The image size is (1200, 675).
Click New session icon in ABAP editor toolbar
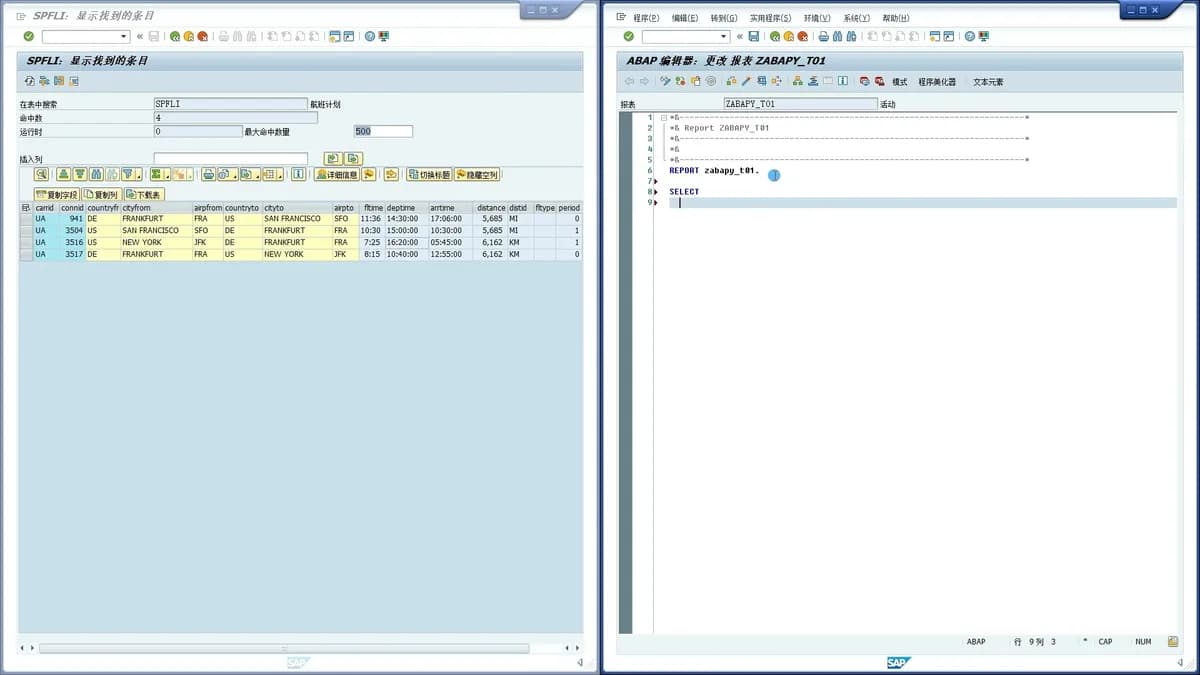coord(935,36)
